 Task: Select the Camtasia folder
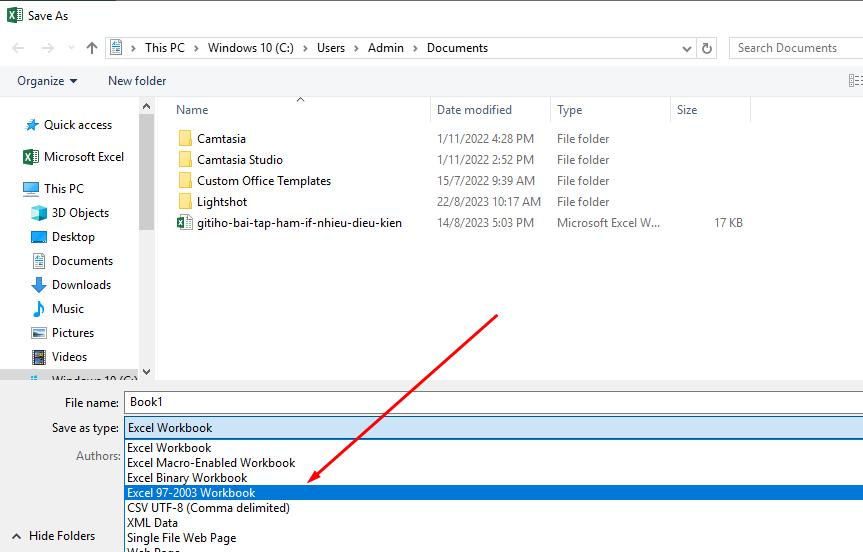pos(221,139)
